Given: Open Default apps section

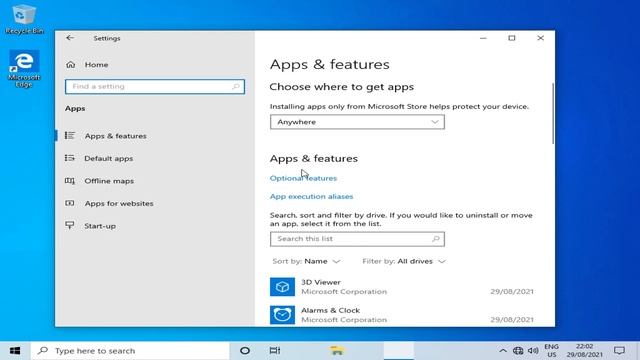Looking at the screenshot, I should pos(109,158).
